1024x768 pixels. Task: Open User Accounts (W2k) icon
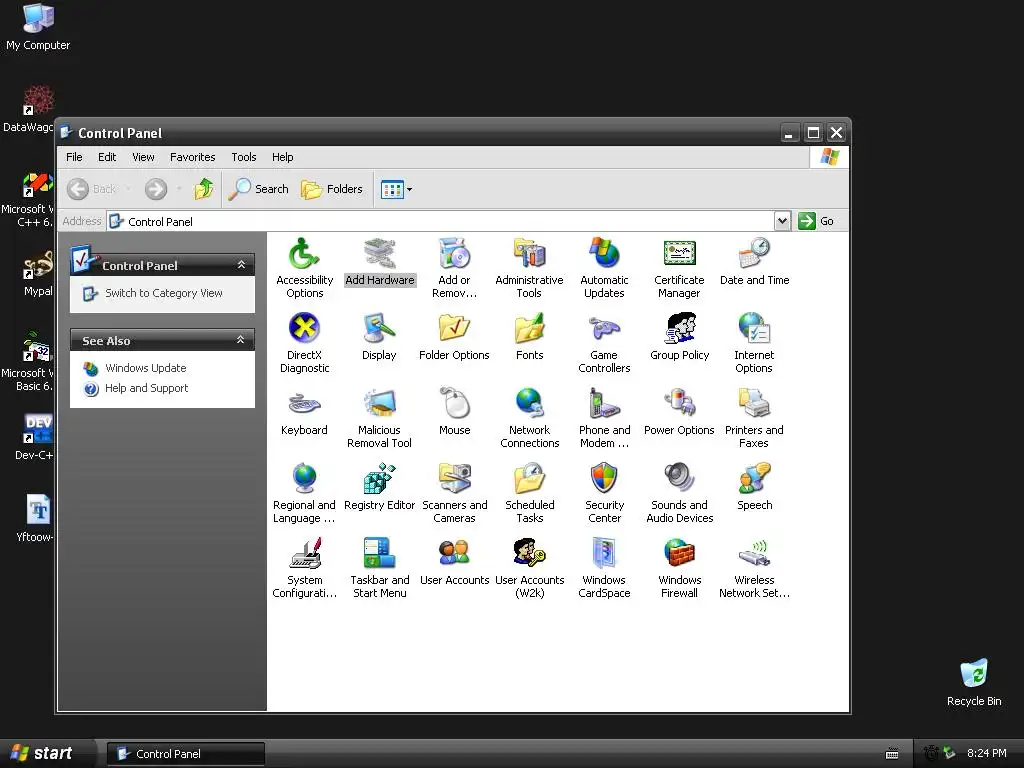click(529, 568)
